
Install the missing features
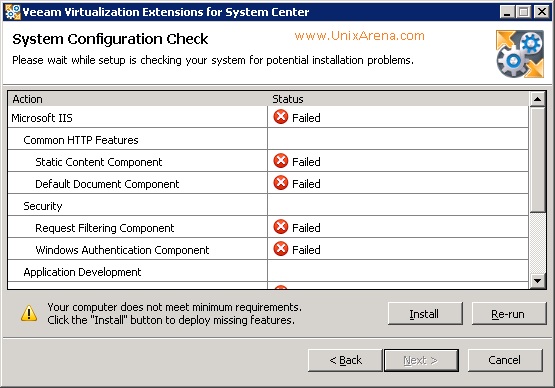(x=425, y=314)
